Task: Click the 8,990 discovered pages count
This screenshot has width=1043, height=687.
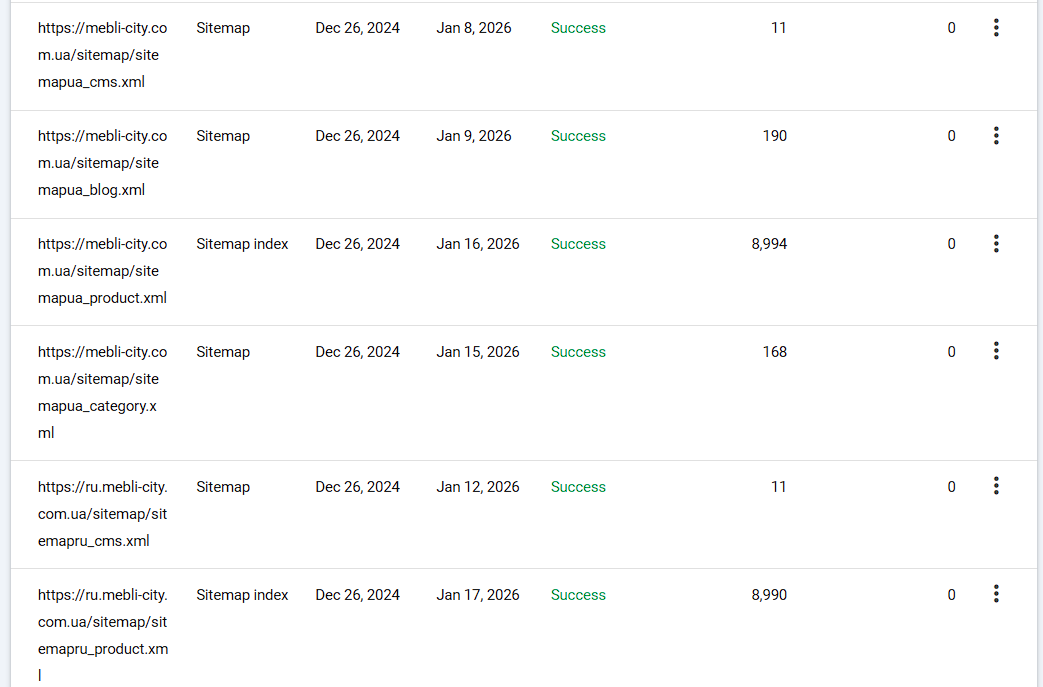Action: click(x=769, y=595)
